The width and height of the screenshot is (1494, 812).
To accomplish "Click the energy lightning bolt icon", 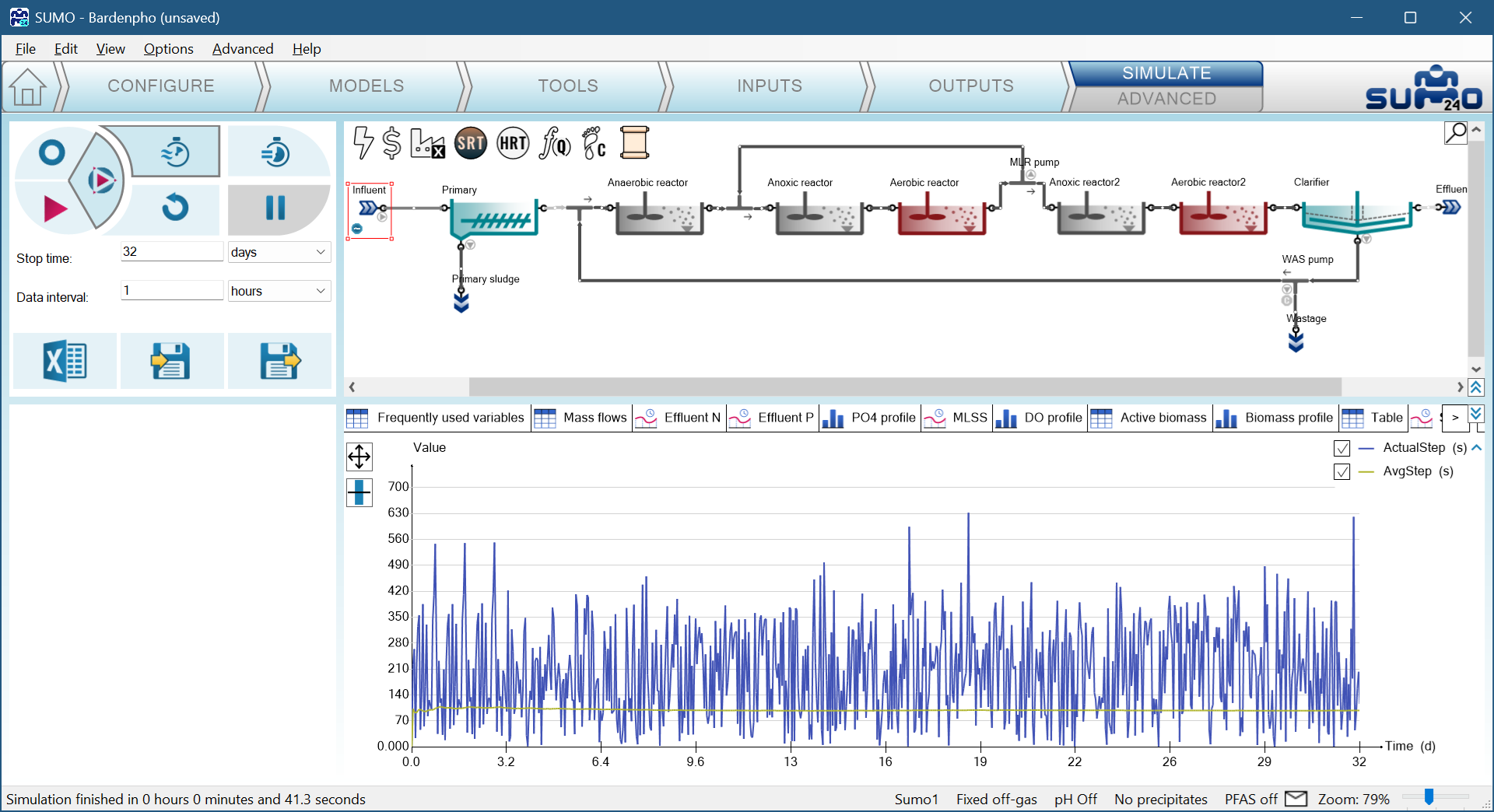I will pyautogui.click(x=363, y=143).
